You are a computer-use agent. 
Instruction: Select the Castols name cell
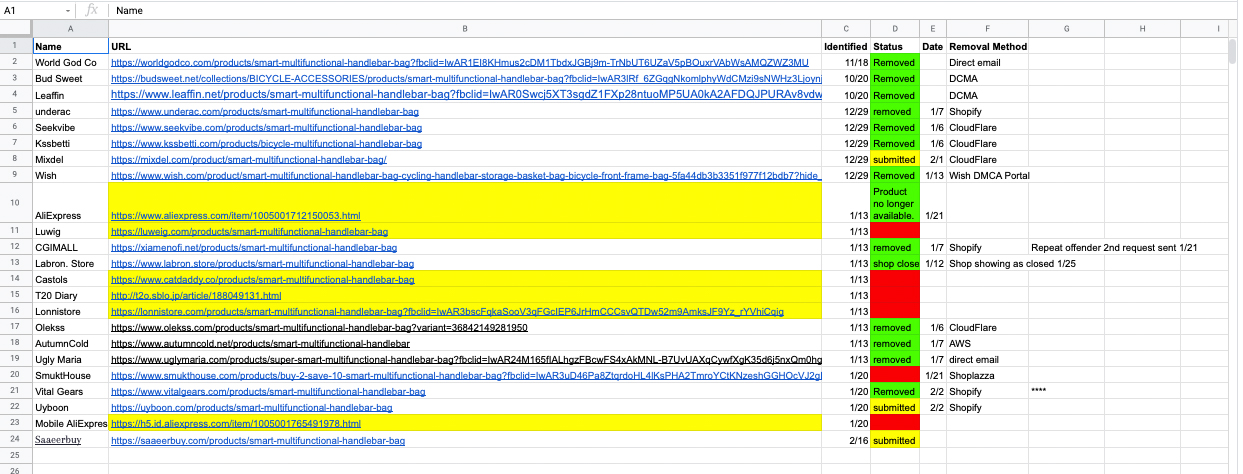(70, 280)
